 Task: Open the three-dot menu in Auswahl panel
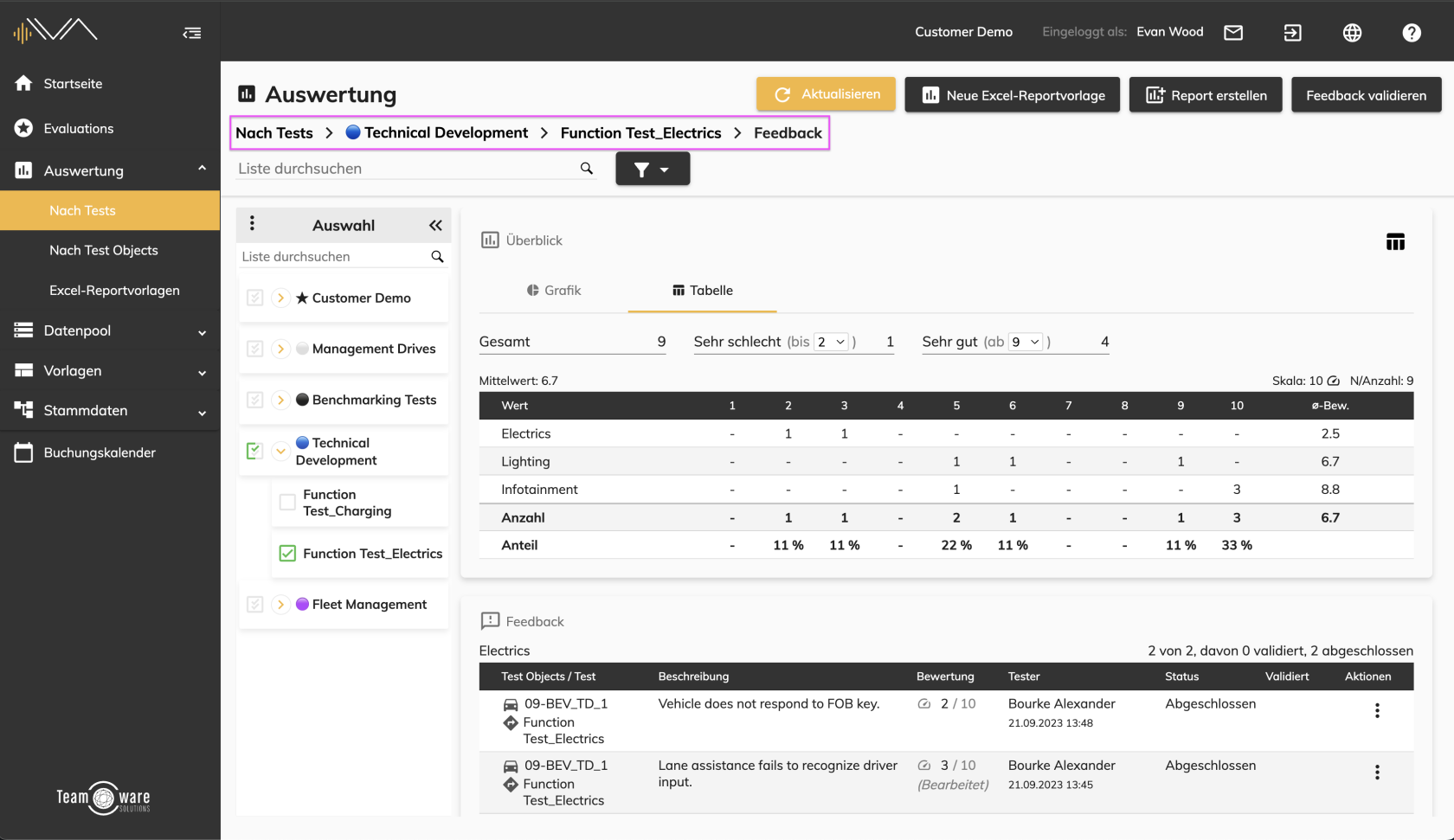(x=252, y=223)
